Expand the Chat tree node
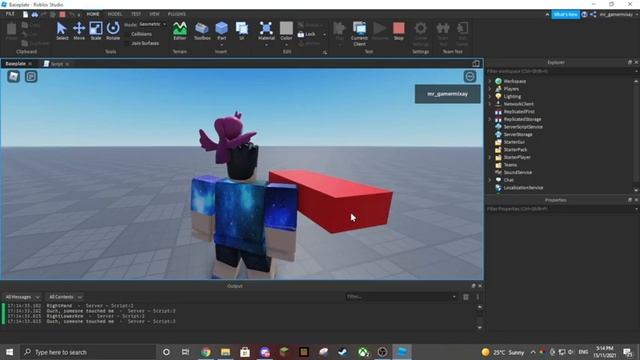 tap(489, 180)
